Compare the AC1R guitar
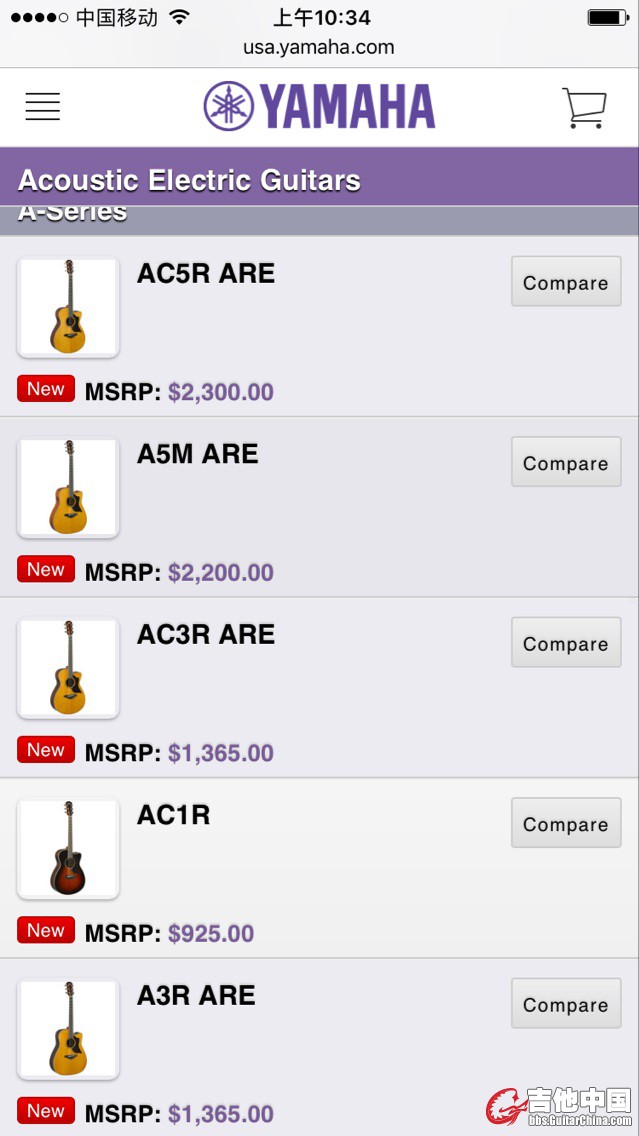The height and width of the screenshot is (1136, 639). tap(566, 822)
